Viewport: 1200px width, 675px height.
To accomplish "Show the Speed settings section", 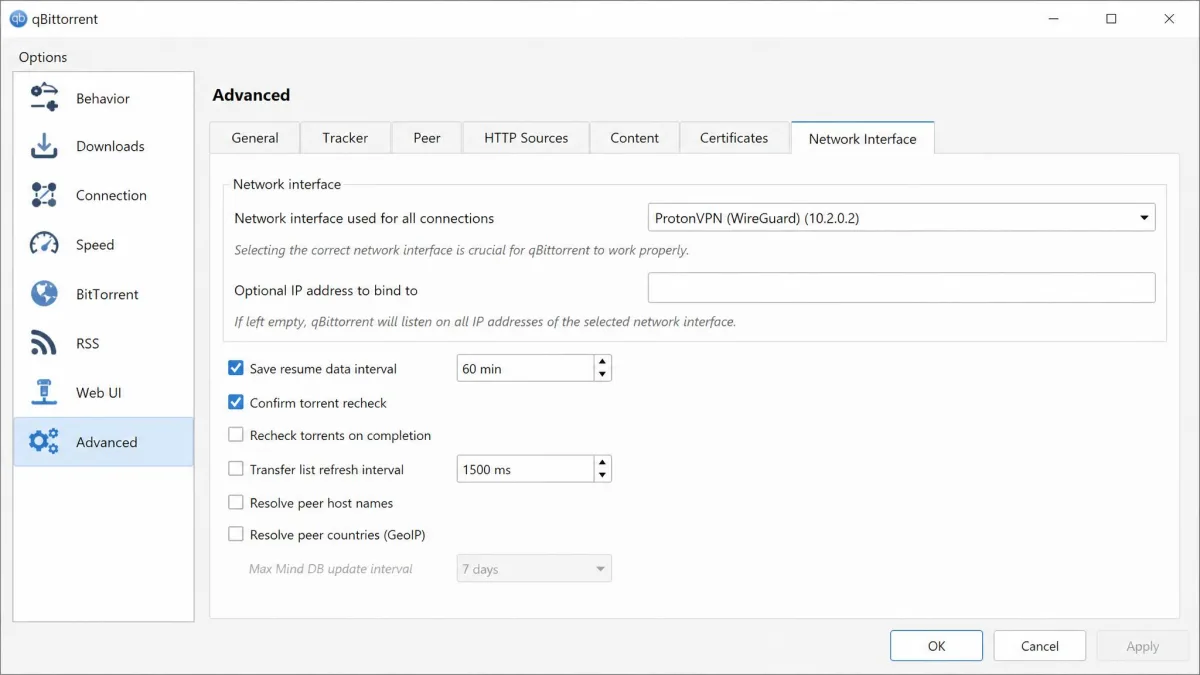I will (x=104, y=245).
